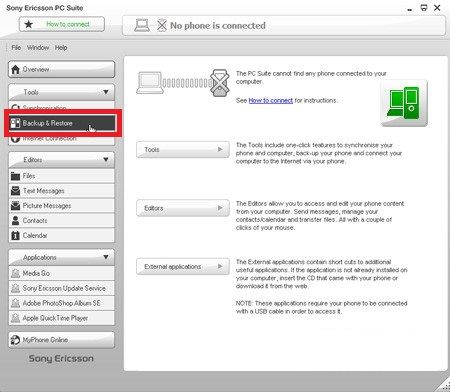
Task: Launch Adobe PhotoShop Album SE icon
Action: 15,303
